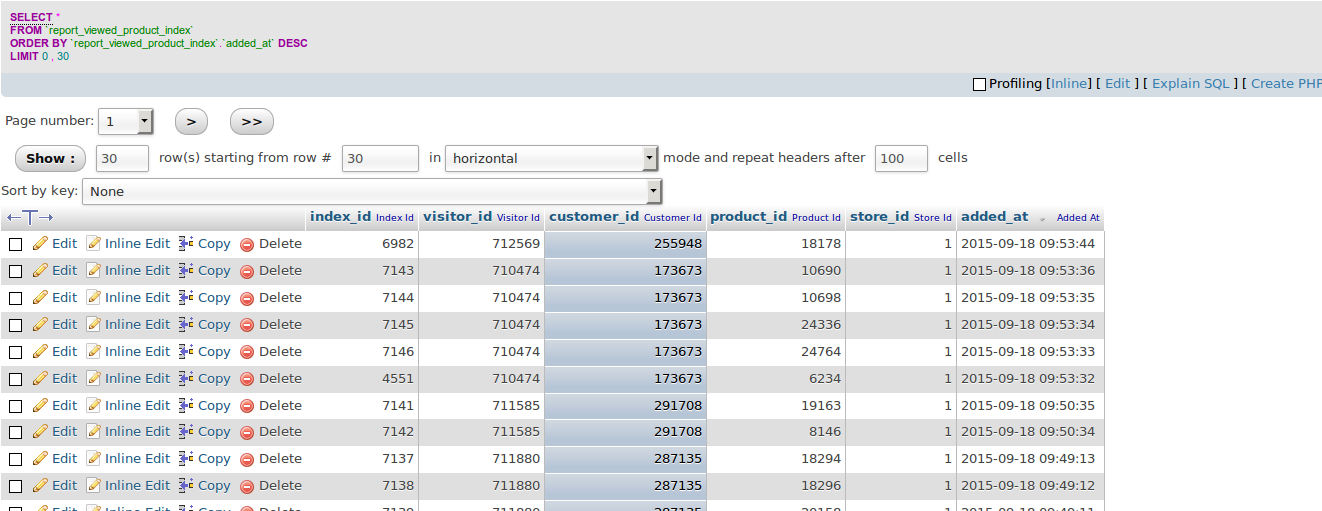Click the pencil Edit icon for row 7146
The height and width of the screenshot is (511, 1322).
40,351
